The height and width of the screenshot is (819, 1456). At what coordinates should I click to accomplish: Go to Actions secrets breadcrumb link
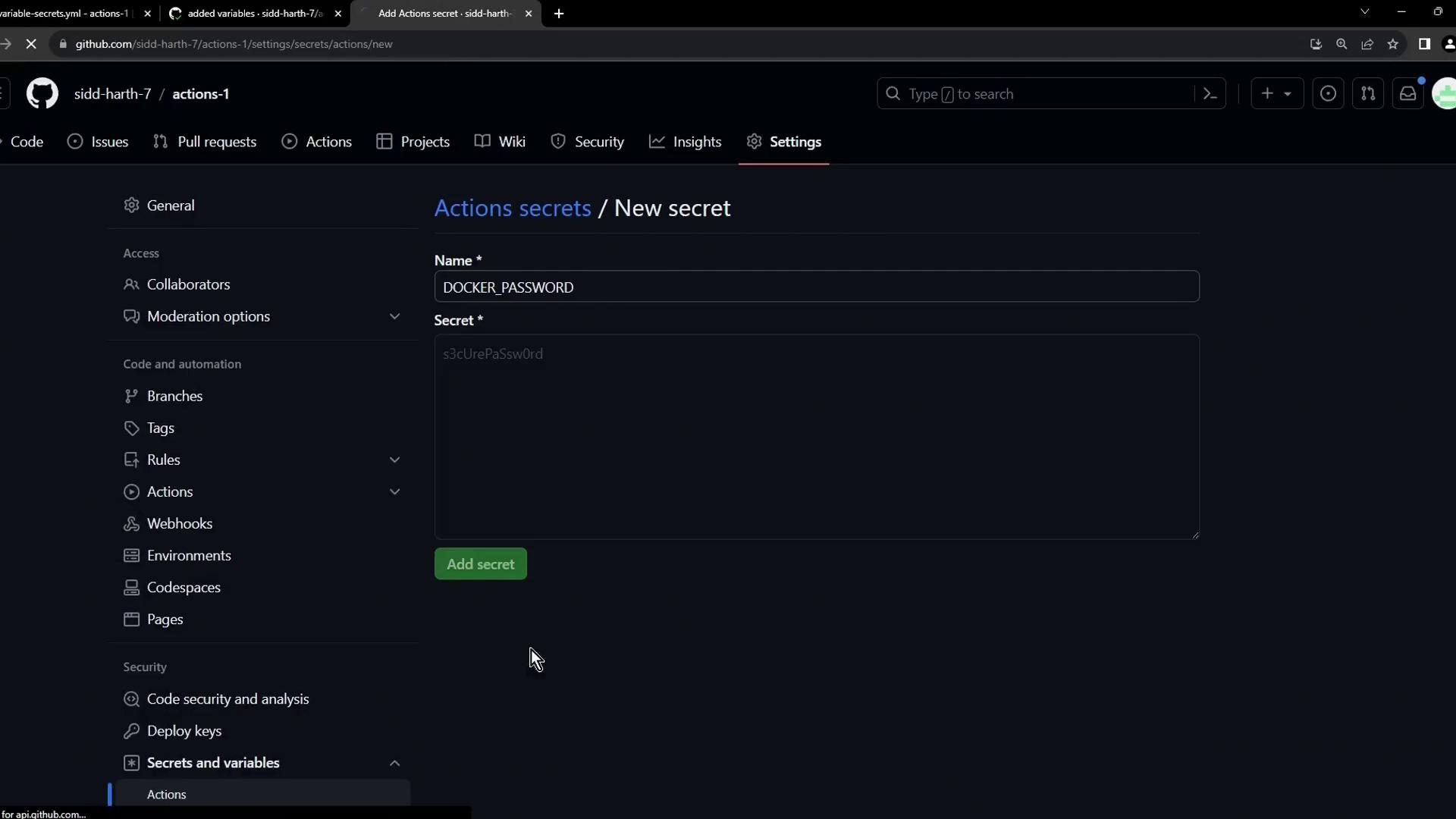coord(513,208)
